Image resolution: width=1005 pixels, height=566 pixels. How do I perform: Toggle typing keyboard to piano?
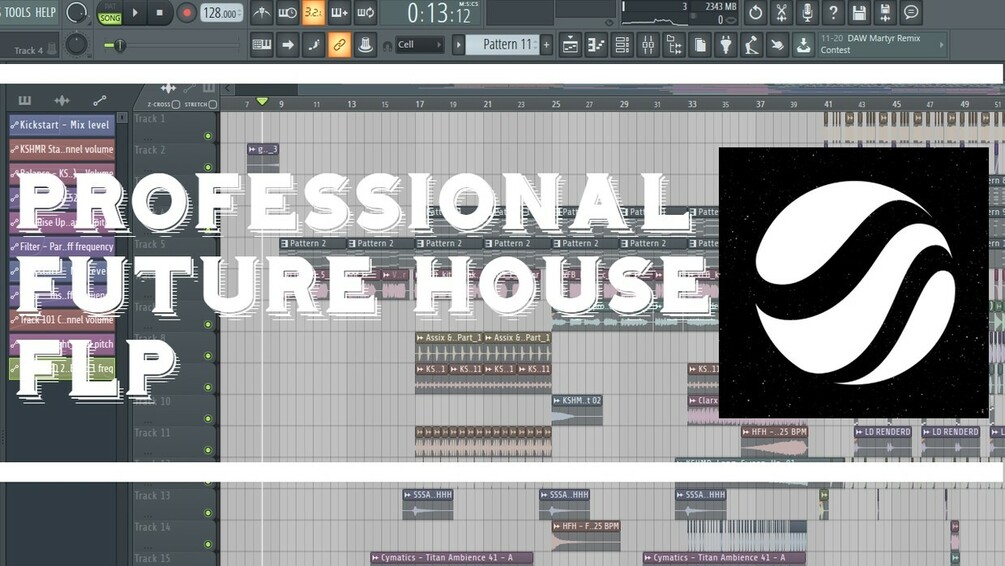point(262,45)
